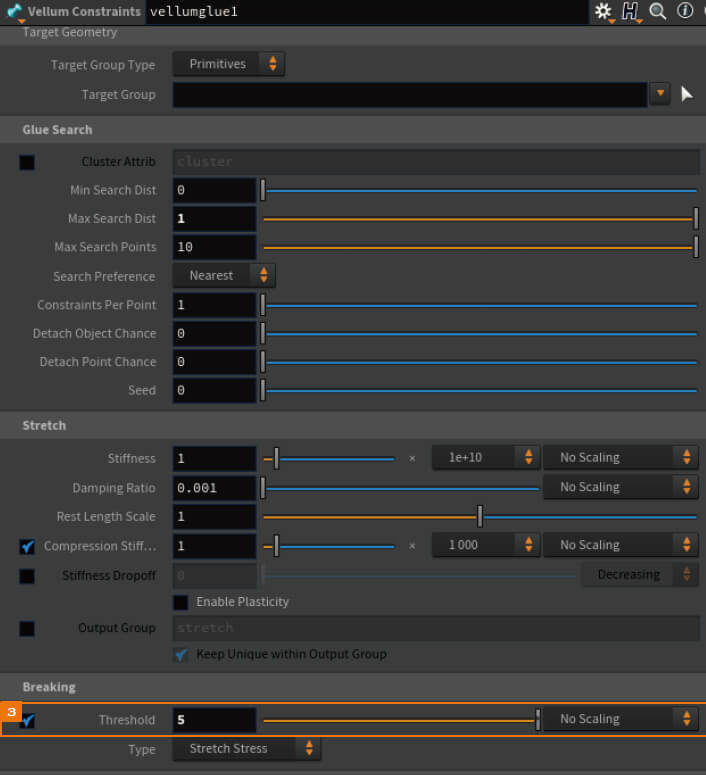The height and width of the screenshot is (775, 706).
Task: Disable the Compression Stiffness checkbox
Action: (x=27, y=546)
